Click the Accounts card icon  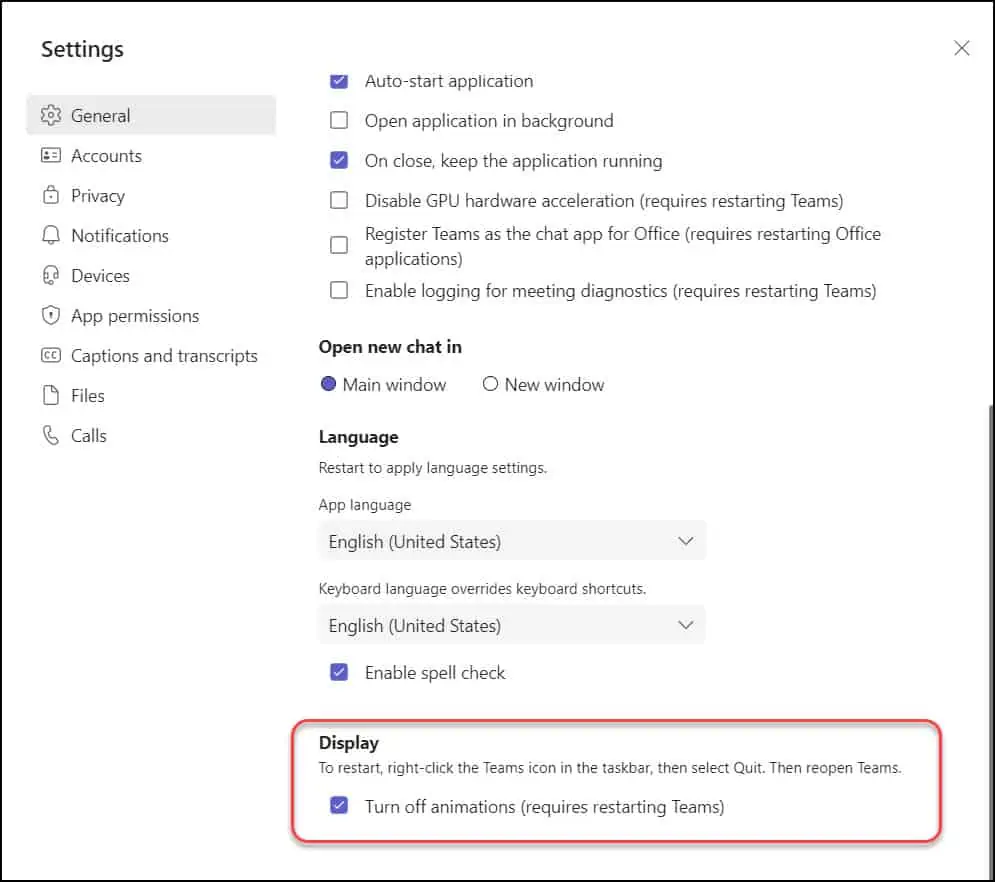pyautogui.click(x=51, y=156)
